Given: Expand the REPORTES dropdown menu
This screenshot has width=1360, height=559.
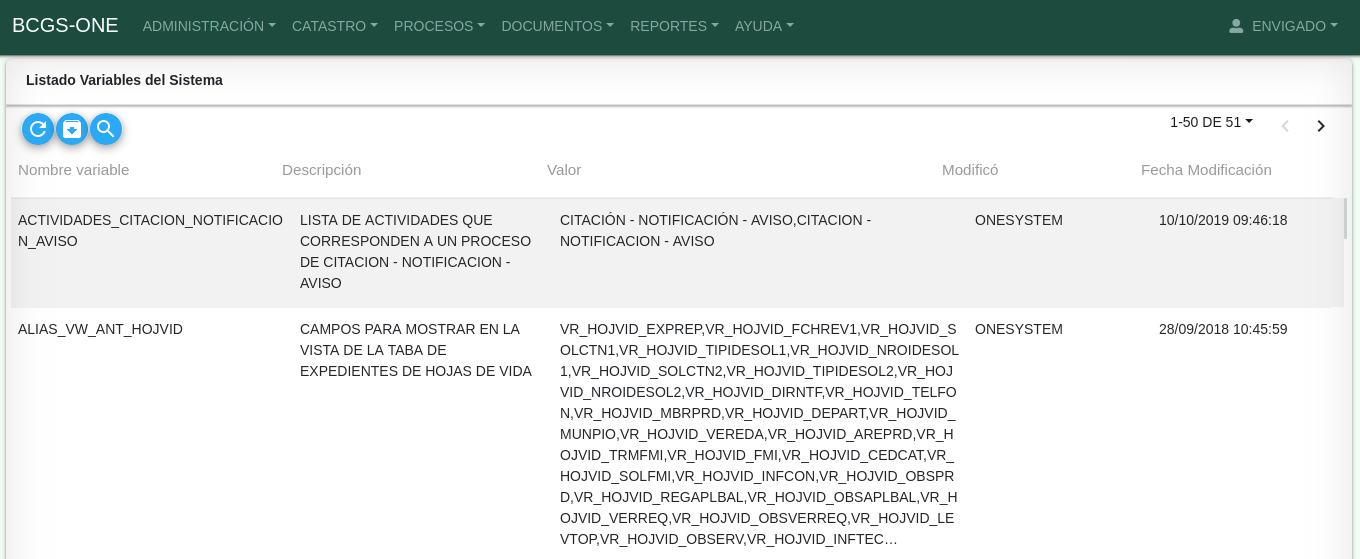Looking at the screenshot, I should click(674, 26).
